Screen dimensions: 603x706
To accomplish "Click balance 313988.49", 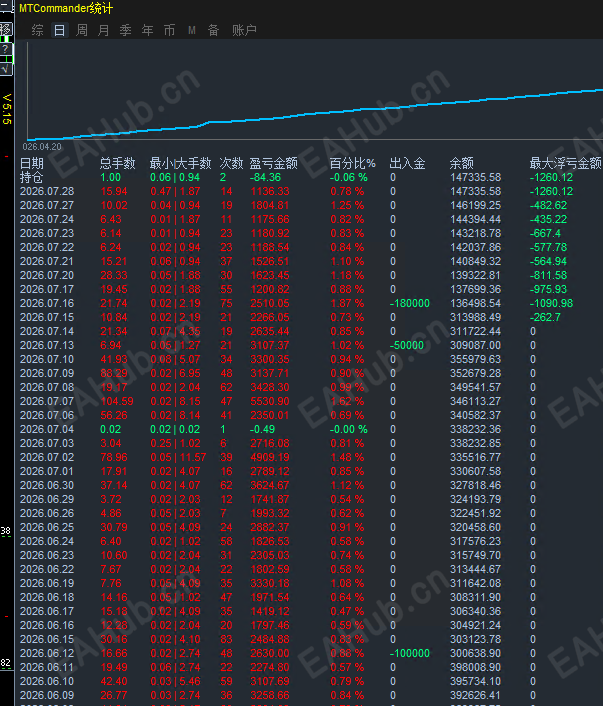I will (x=476, y=317).
